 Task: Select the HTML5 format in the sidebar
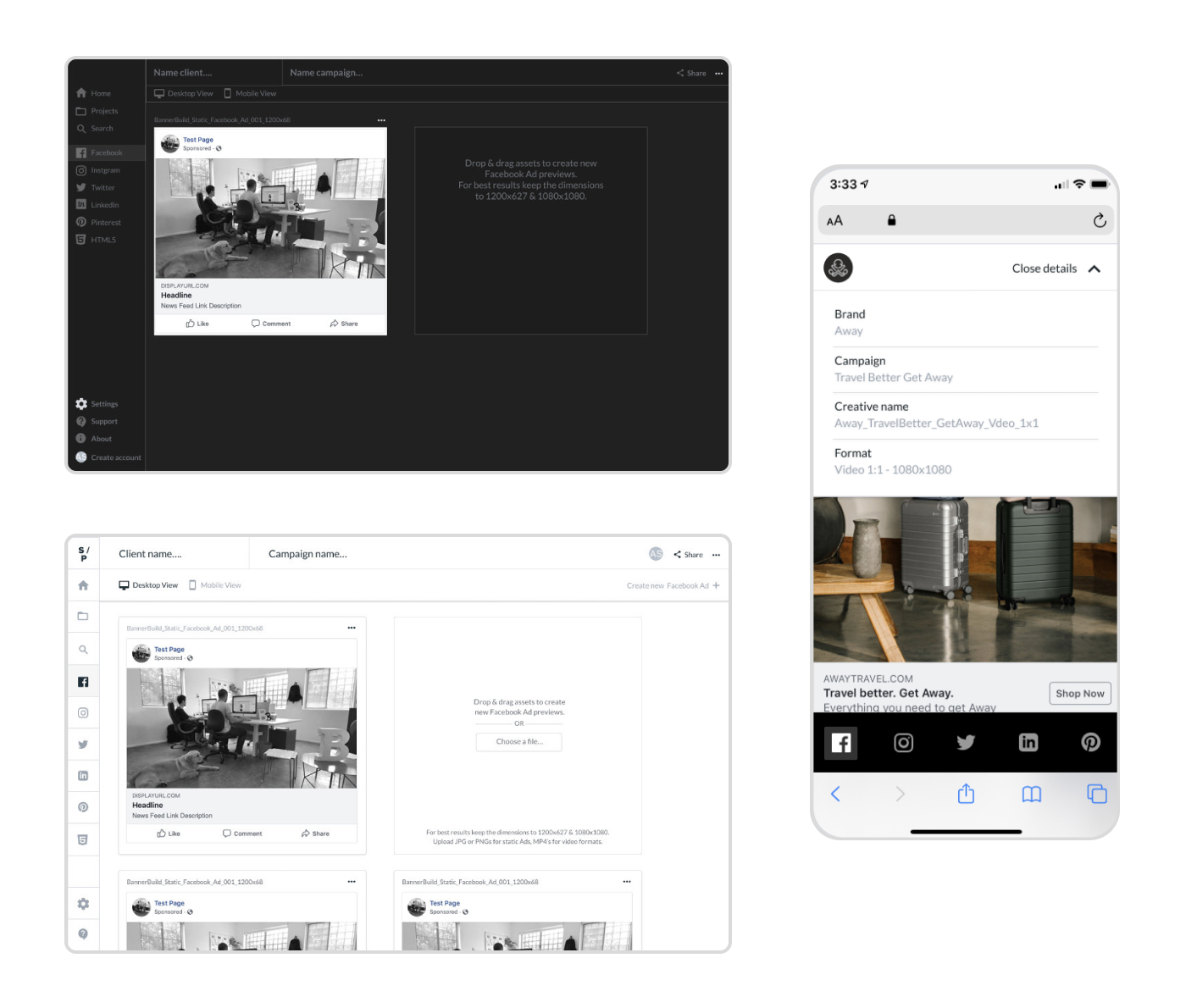[103, 239]
